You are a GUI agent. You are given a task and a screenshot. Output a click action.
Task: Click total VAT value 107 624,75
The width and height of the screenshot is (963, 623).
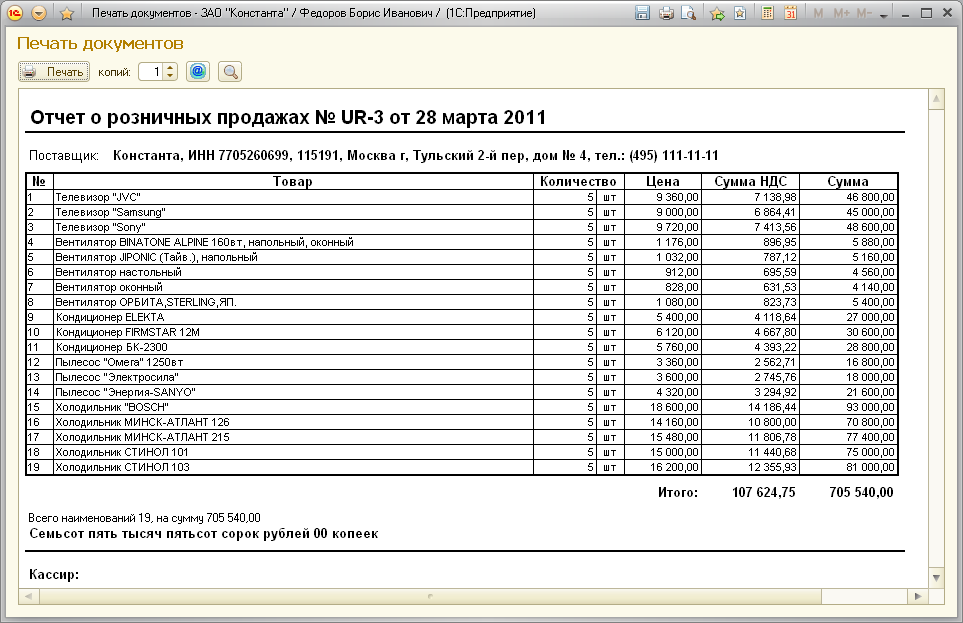(763, 492)
